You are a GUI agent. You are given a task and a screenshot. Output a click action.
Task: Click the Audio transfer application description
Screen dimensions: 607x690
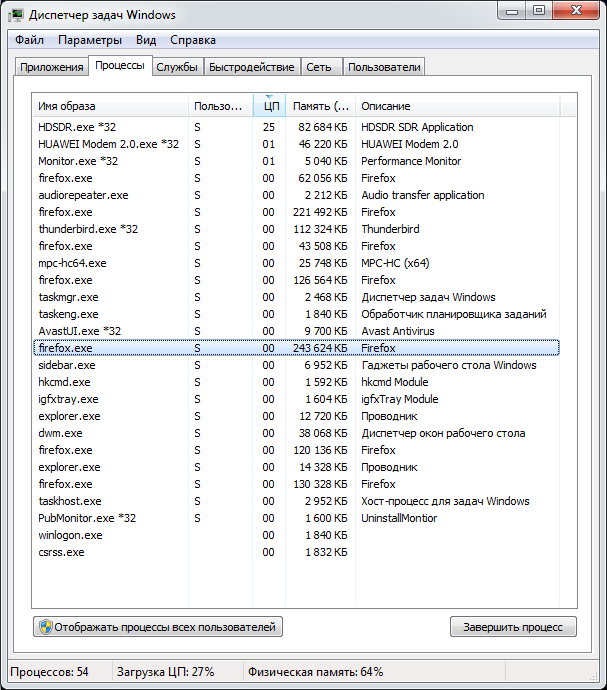click(423, 195)
